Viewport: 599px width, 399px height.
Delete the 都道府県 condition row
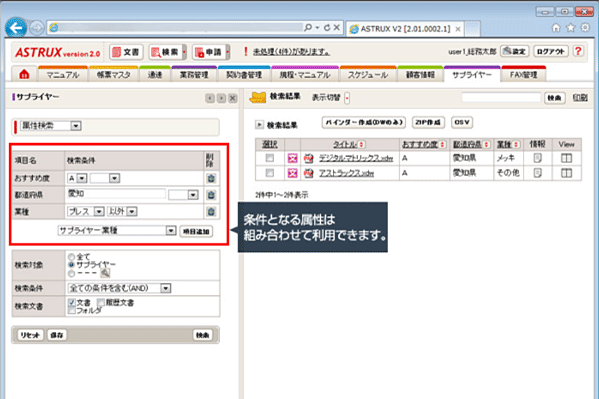pos(211,195)
